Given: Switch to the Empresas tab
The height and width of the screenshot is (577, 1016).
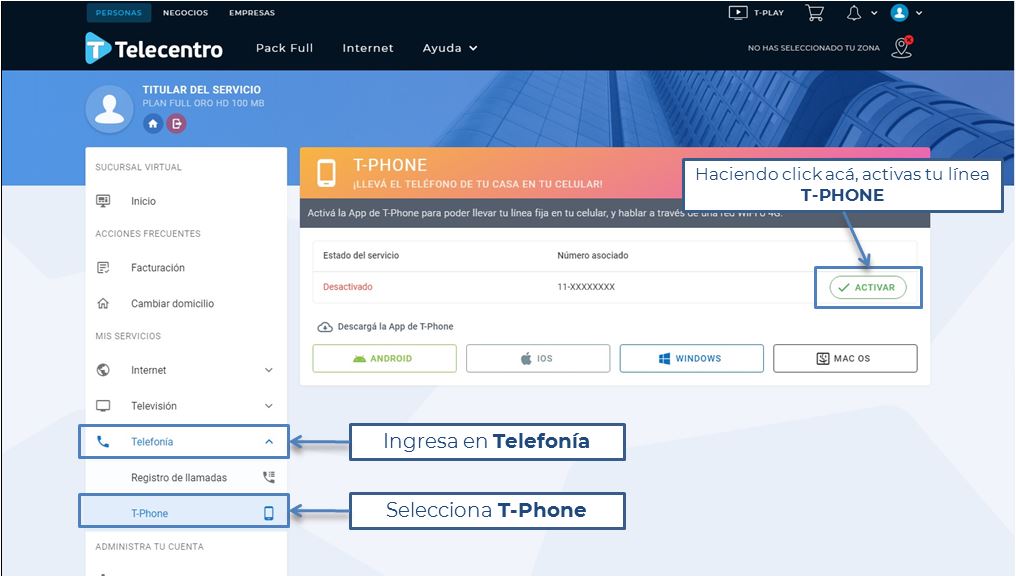Looking at the screenshot, I should coord(252,12).
